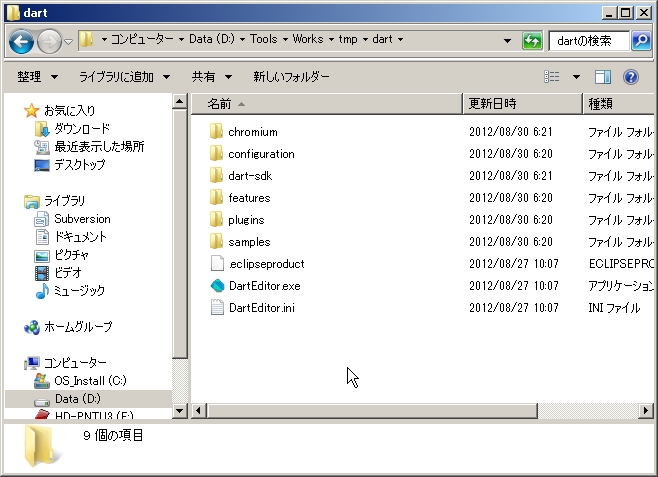Image resolution: width=658 pixels, height=477 pixels.
Task: Open '最近表示した場所' in the navigation pane
Action: tap(89, 147)
